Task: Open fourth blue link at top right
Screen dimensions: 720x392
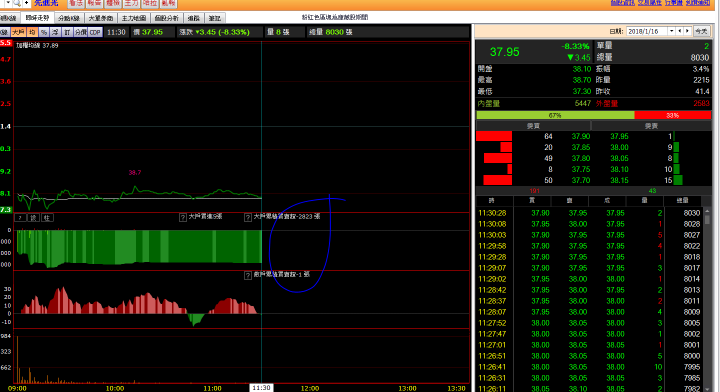Action: click(698, 3)
